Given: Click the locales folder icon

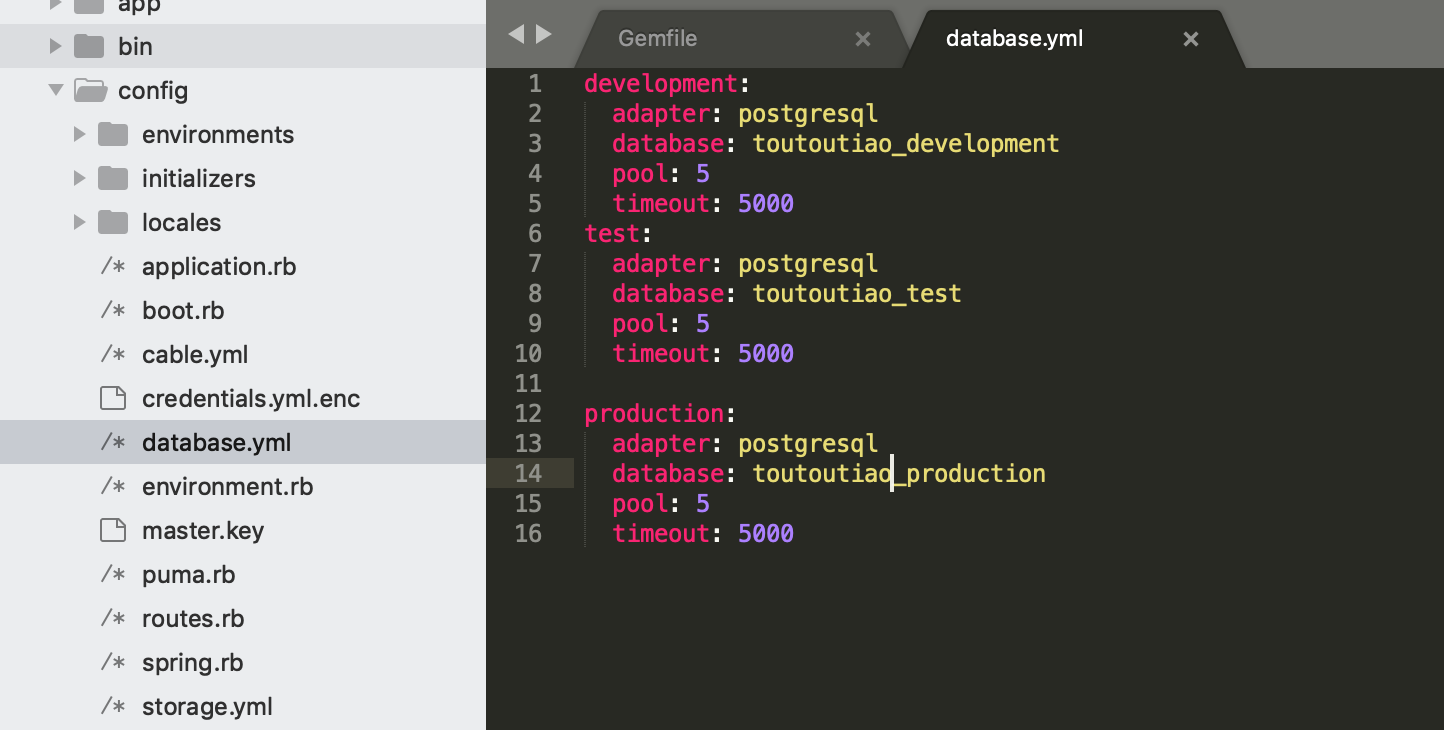Looking at the screenshot, I should tap(113, 222).
